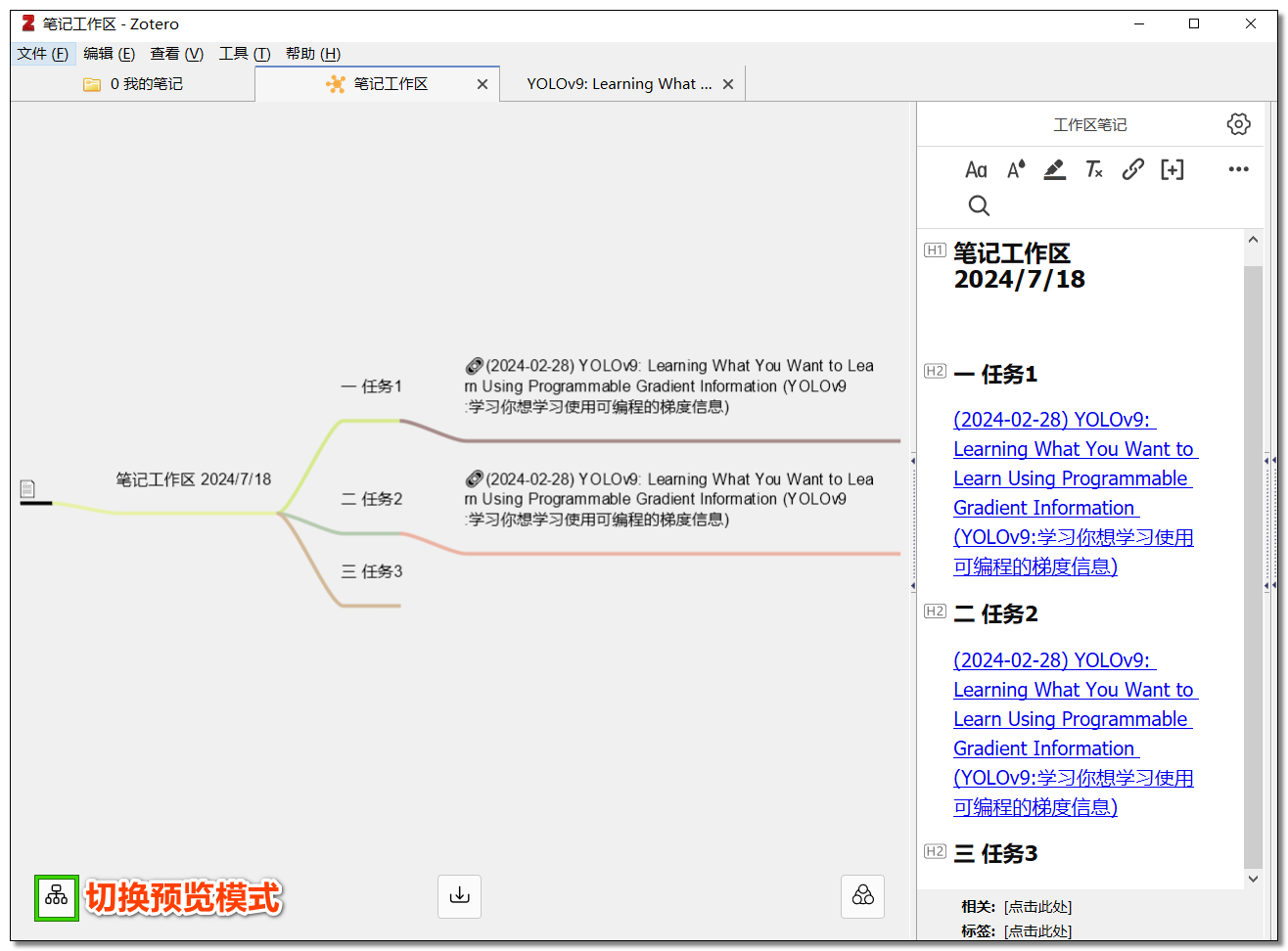Click the H2 marker beside 任务3
The image size is (1288, 951).
tap(935, 851)
